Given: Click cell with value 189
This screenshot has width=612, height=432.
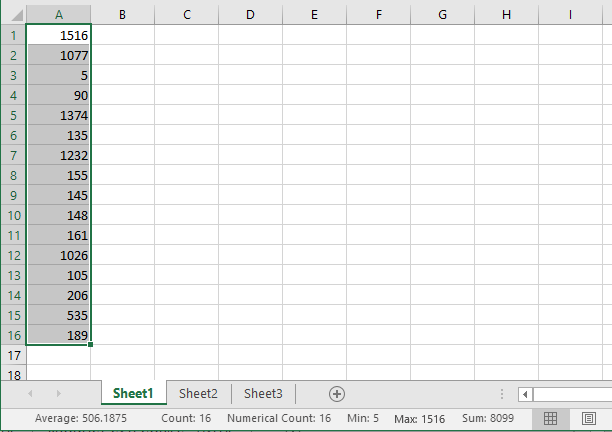Looking at the screenshot, I should point(59,335).
